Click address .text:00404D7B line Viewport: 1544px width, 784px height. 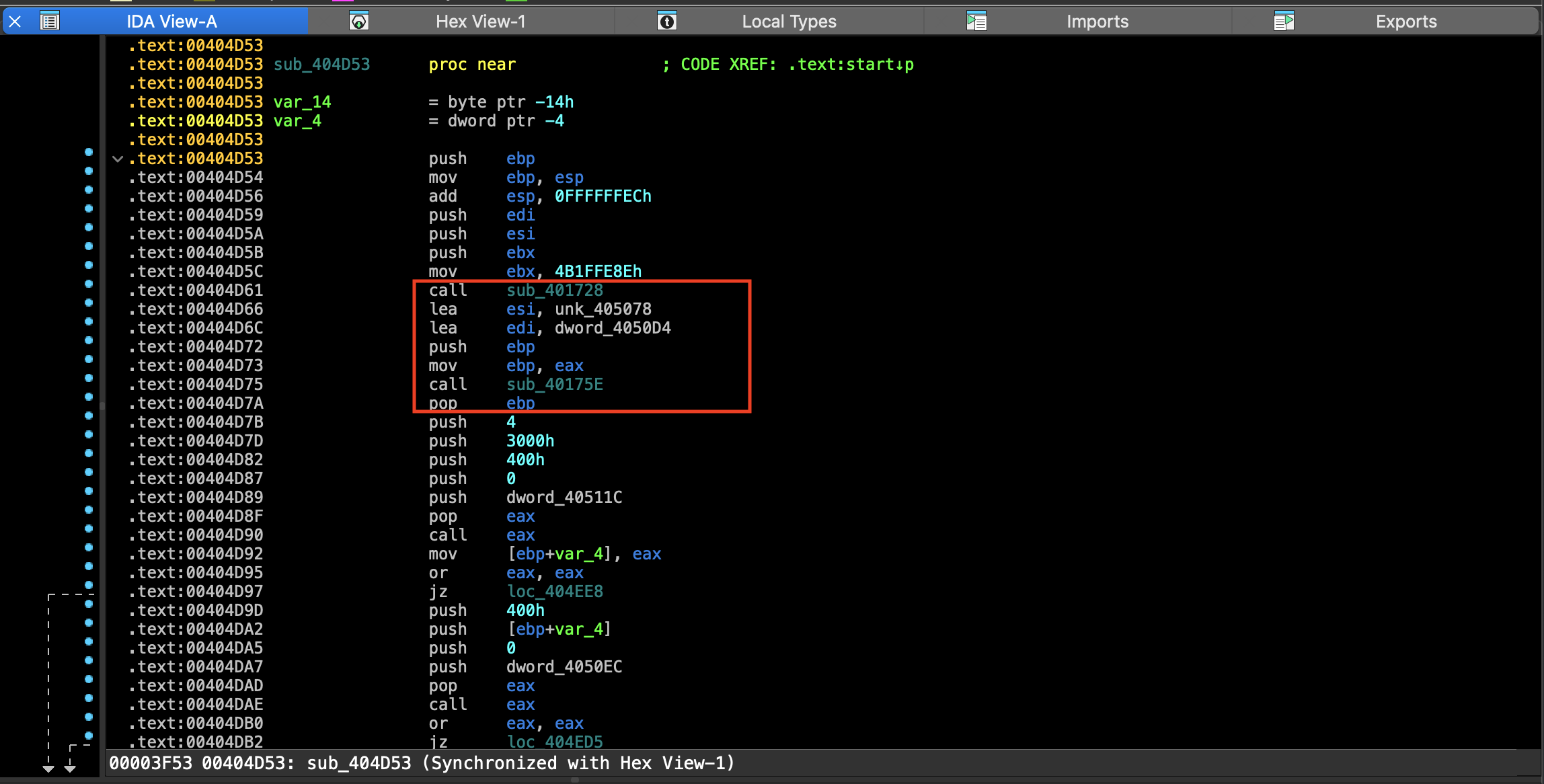[196, 422]
